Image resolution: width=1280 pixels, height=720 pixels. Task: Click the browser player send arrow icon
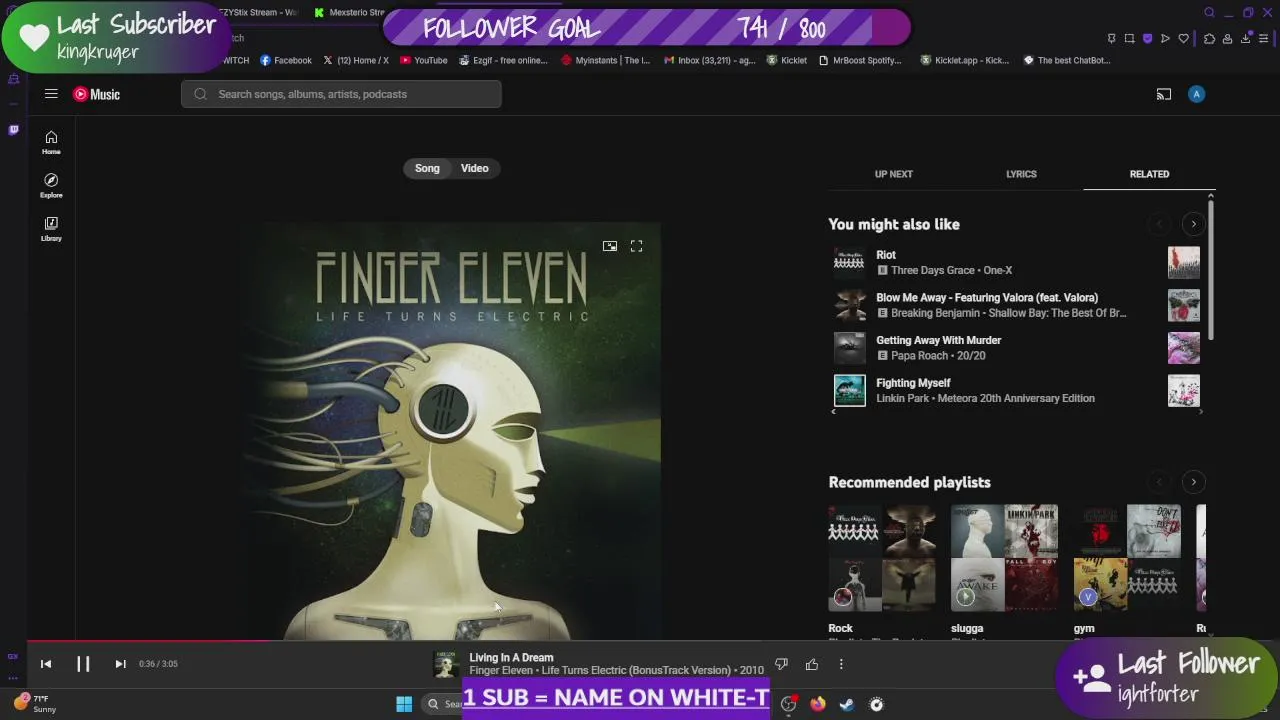(1165, 38)
